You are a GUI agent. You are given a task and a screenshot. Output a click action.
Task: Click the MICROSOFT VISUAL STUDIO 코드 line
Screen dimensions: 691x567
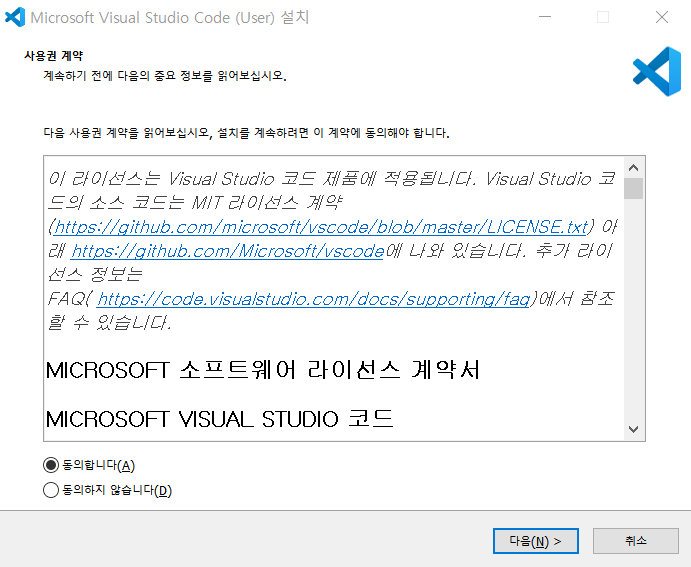pyautogui.click(x=219, y=419)
